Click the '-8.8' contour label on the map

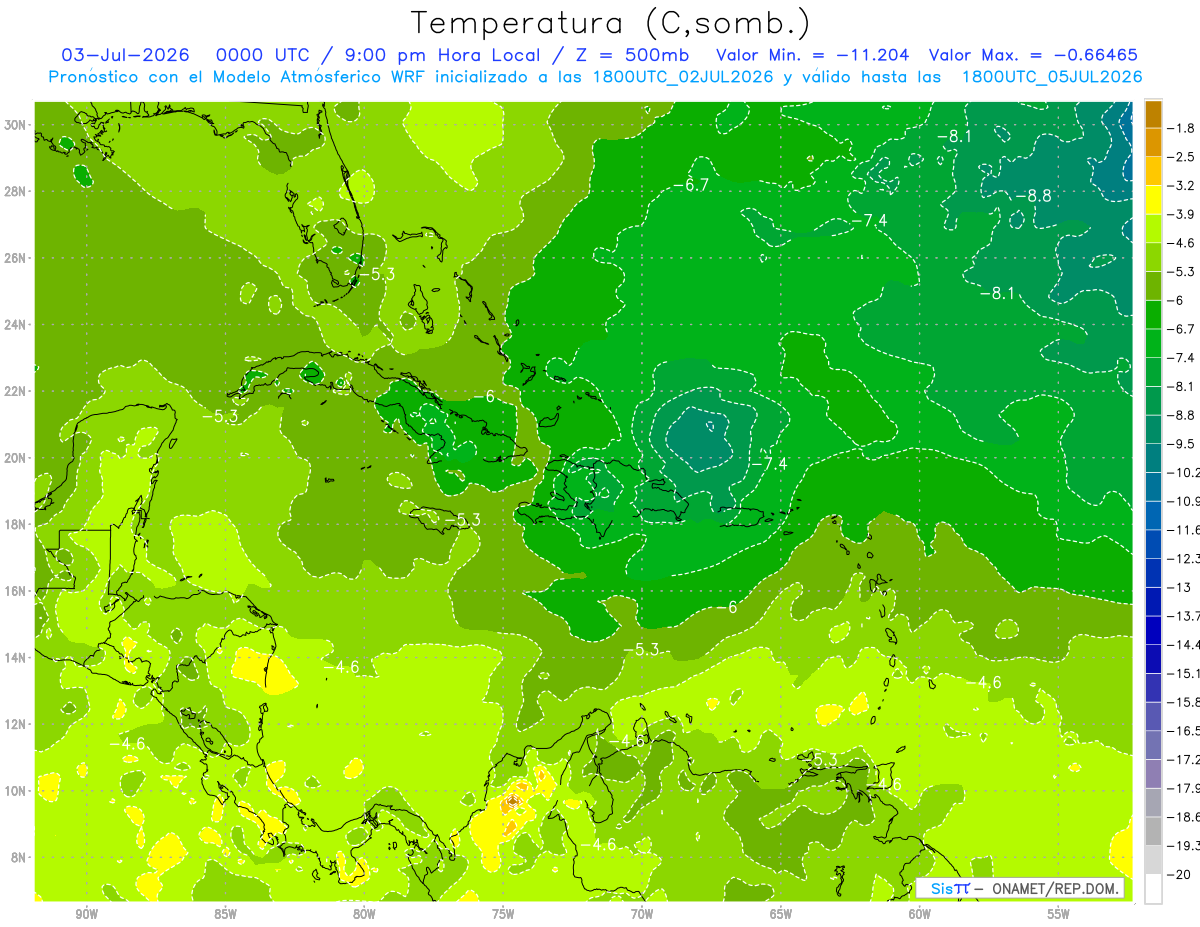[x=1033, y=196]
